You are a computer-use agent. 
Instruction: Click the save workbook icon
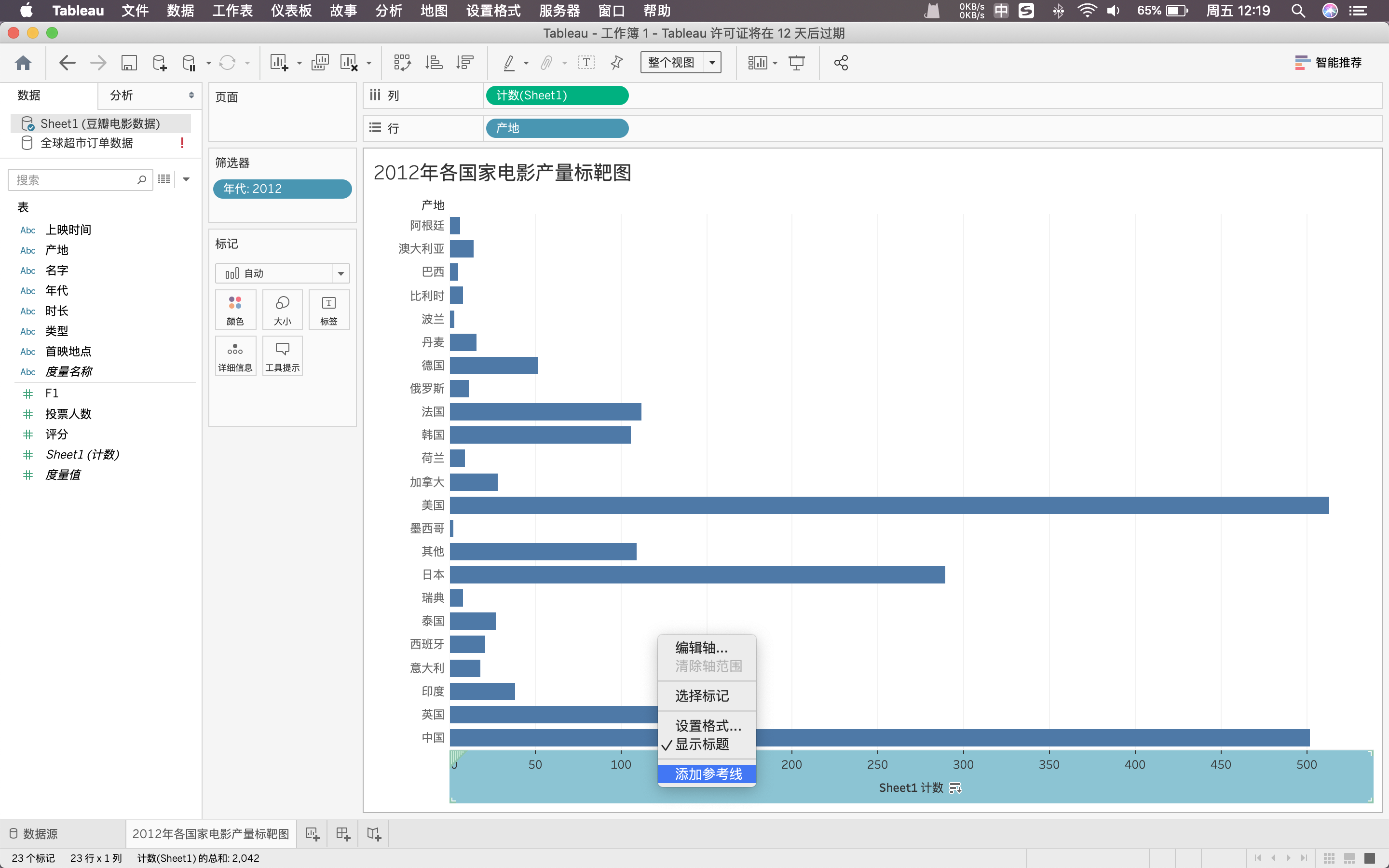129,63
